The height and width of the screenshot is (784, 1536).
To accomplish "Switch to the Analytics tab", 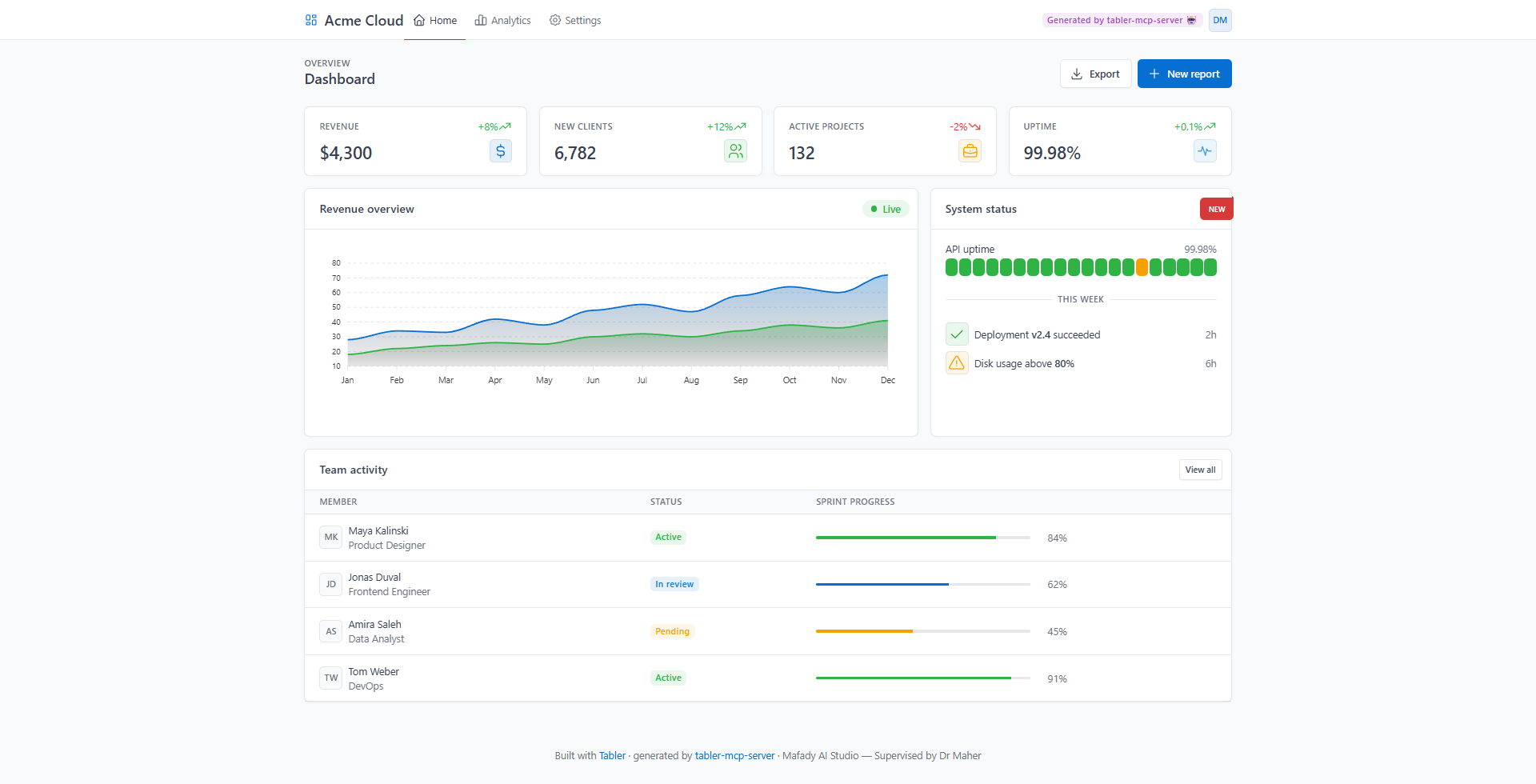I will coord(502,20).
